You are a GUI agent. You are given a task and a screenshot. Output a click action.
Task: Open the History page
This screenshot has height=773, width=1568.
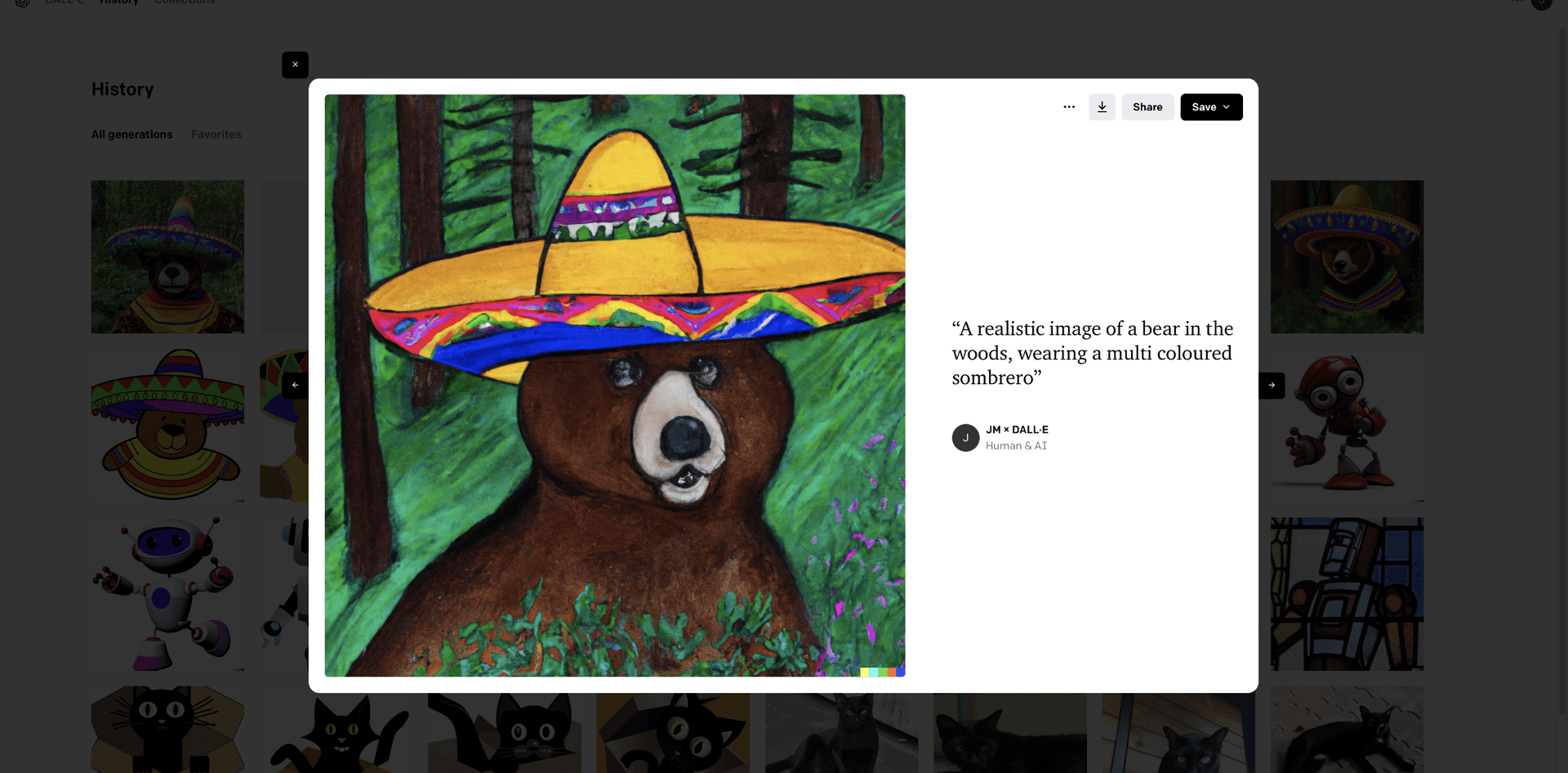(x=119, y=2)
